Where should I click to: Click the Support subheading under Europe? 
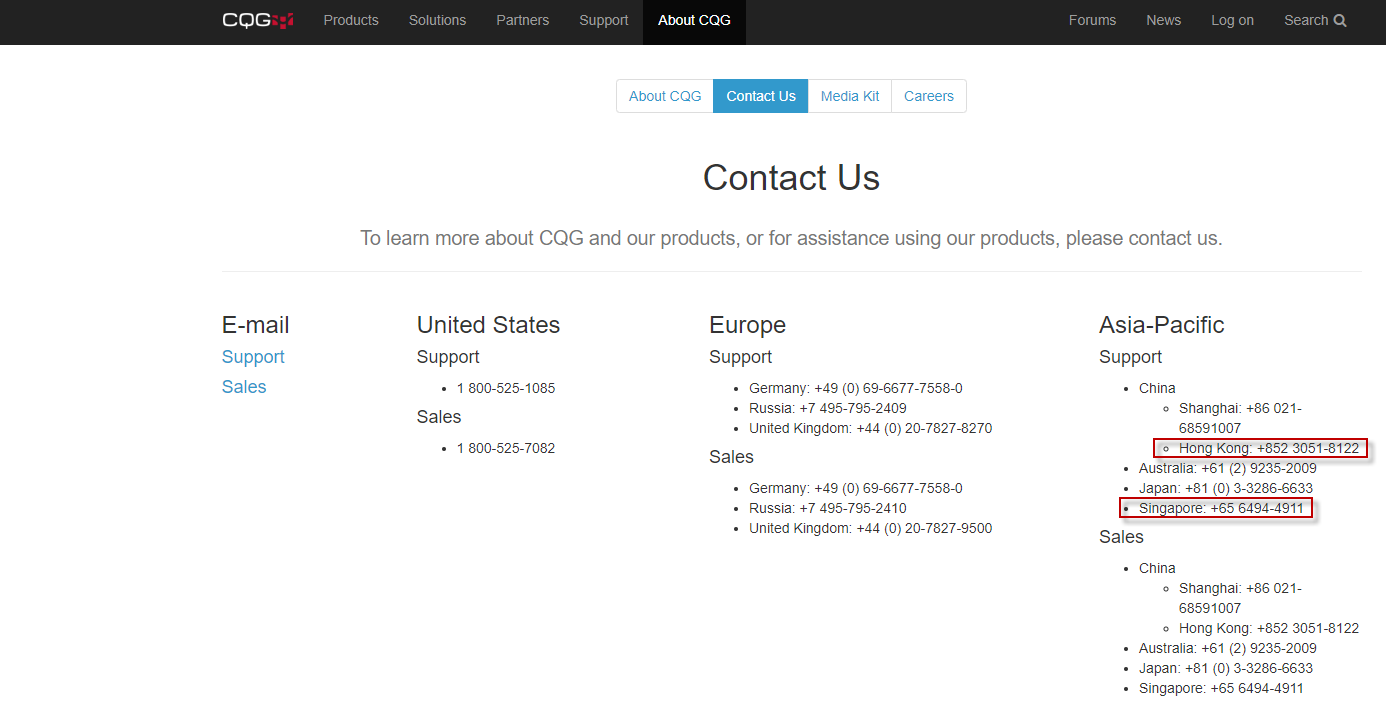click(x=740, y=357)
